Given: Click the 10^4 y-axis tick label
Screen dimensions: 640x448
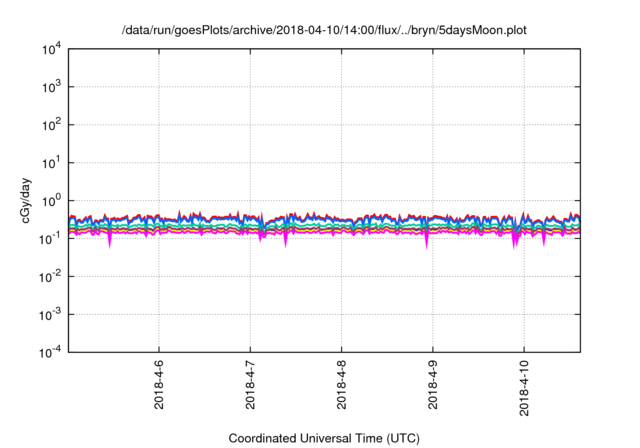Looking at the screenshot, I should pos(50,49).
